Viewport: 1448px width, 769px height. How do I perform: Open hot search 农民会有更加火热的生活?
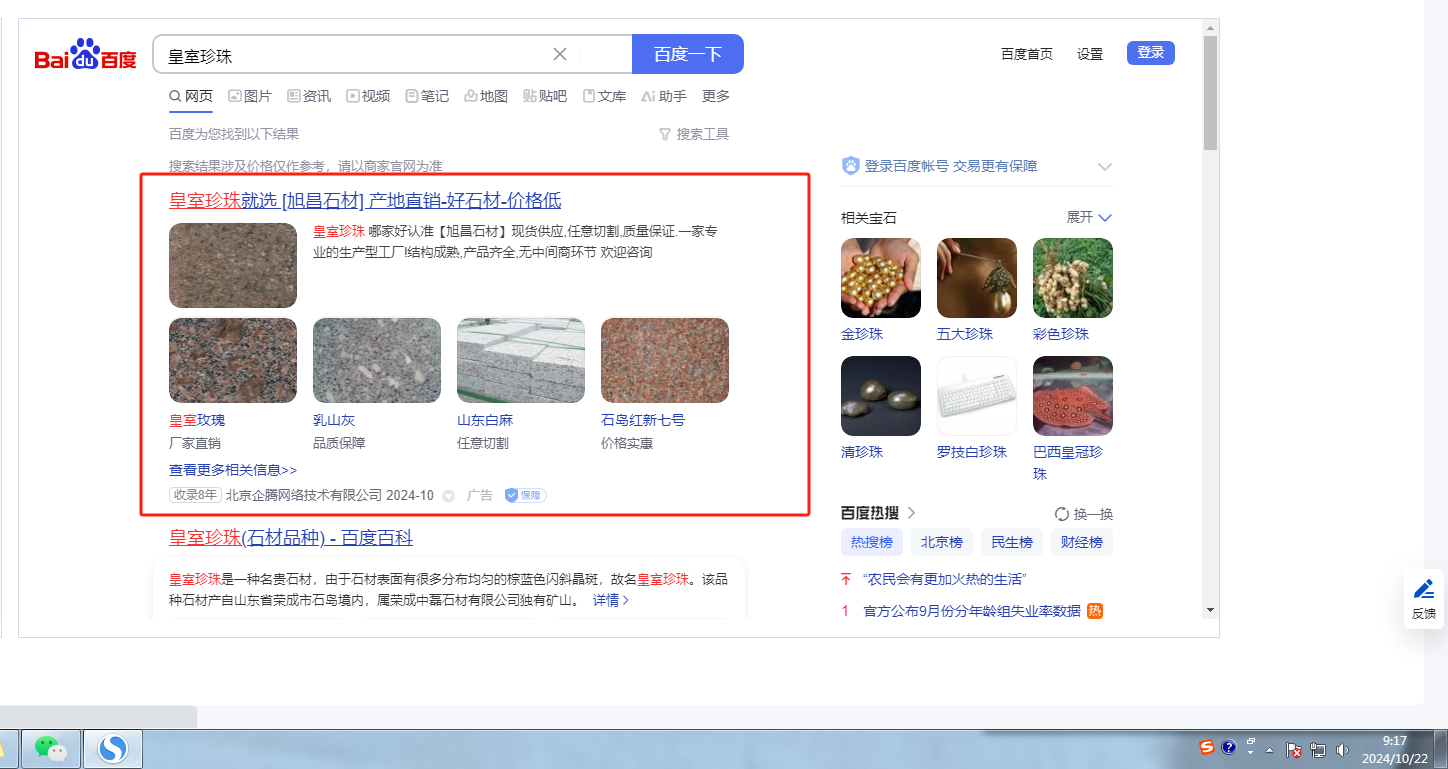[x=945, y=580]
